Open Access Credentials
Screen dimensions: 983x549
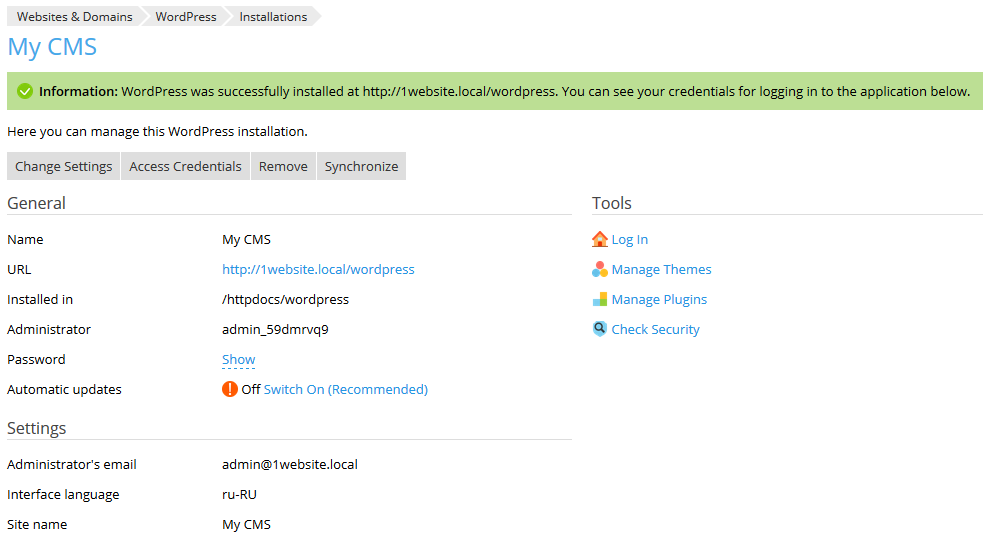185,166
